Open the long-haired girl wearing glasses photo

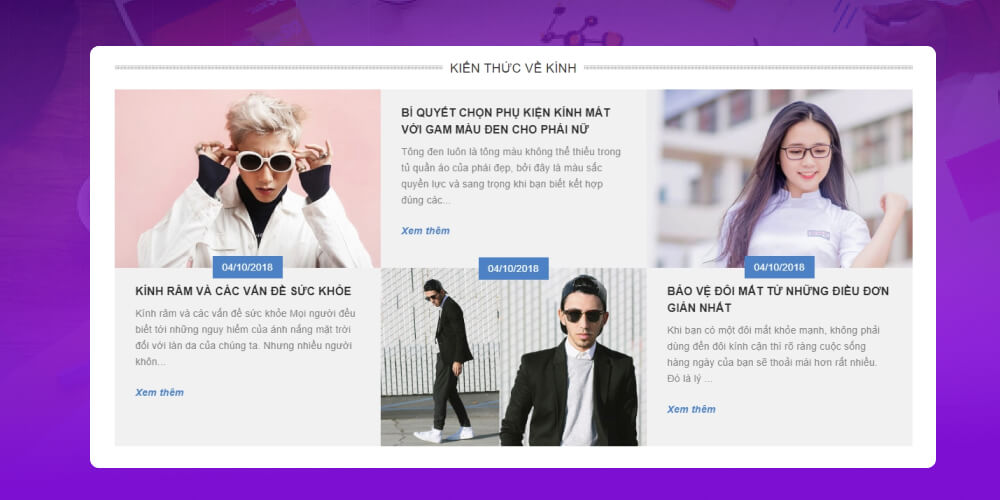point(779,179)
